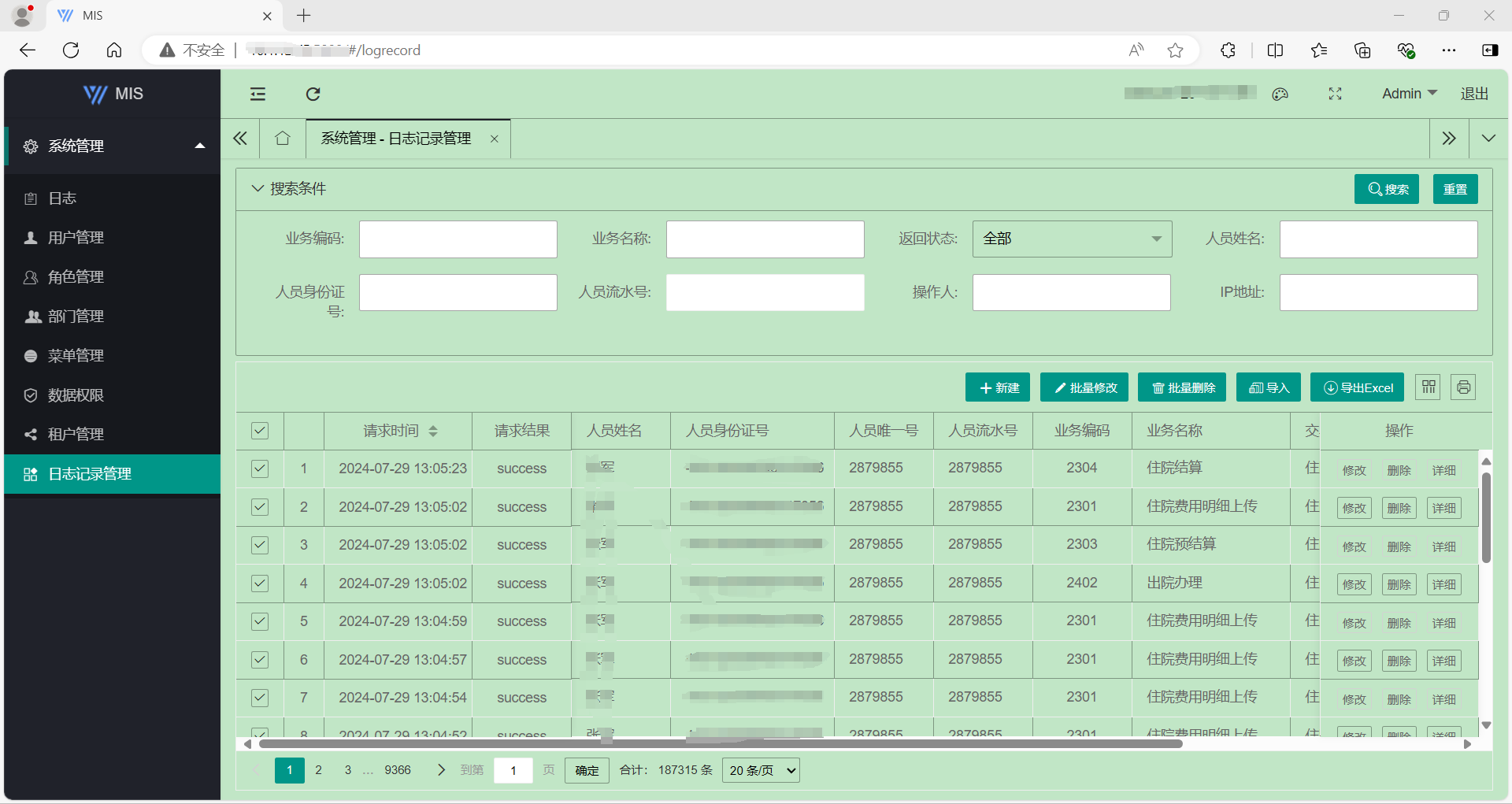Reload page with browser refresh icon
Screen dimensions: 1512x804
click(x=71, y=50)
